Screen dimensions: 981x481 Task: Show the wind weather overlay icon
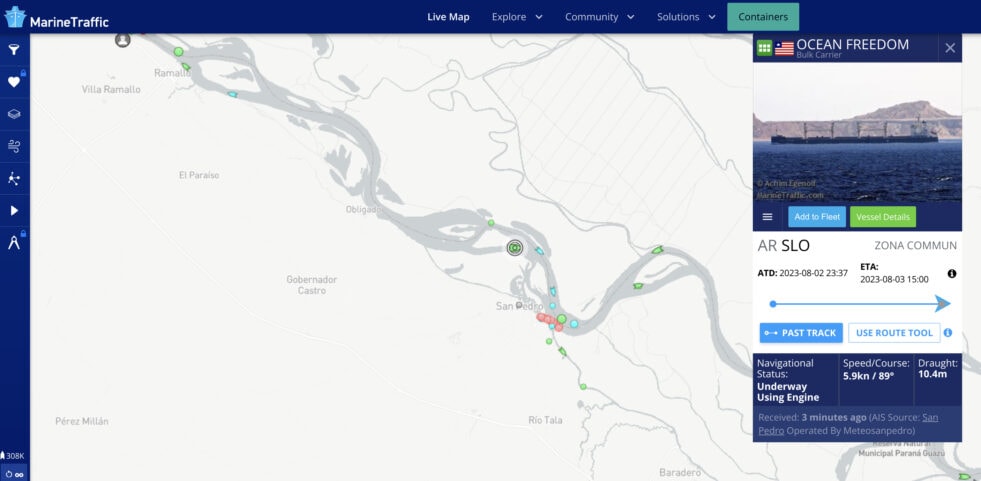pos(14,146)
